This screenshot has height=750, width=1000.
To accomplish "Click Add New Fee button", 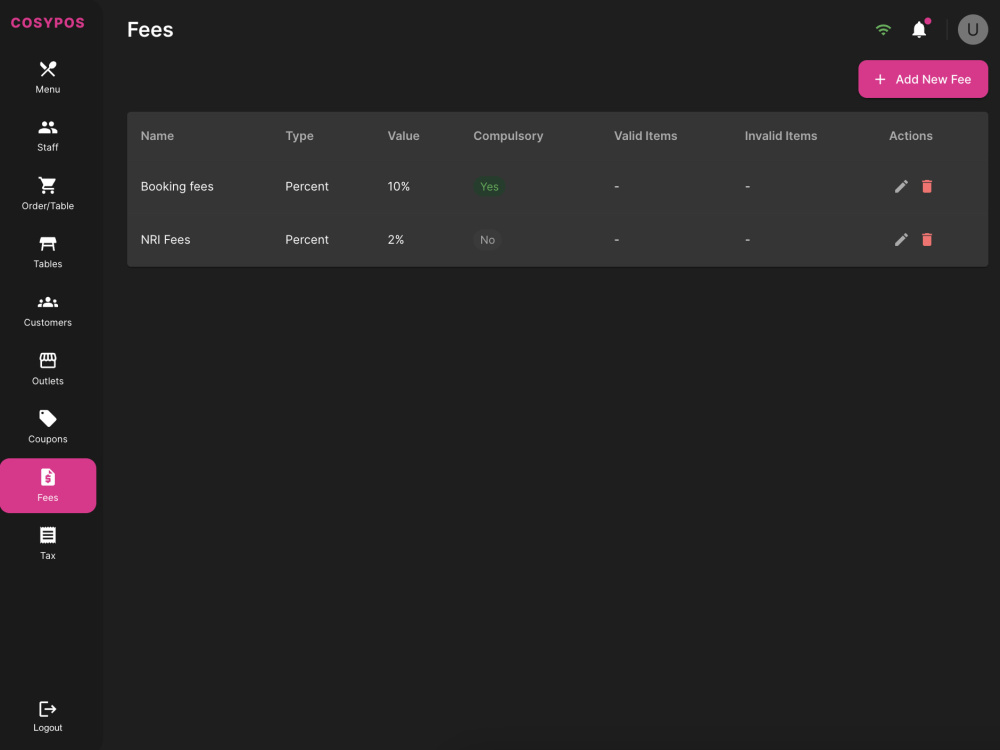I will (923, 79).
